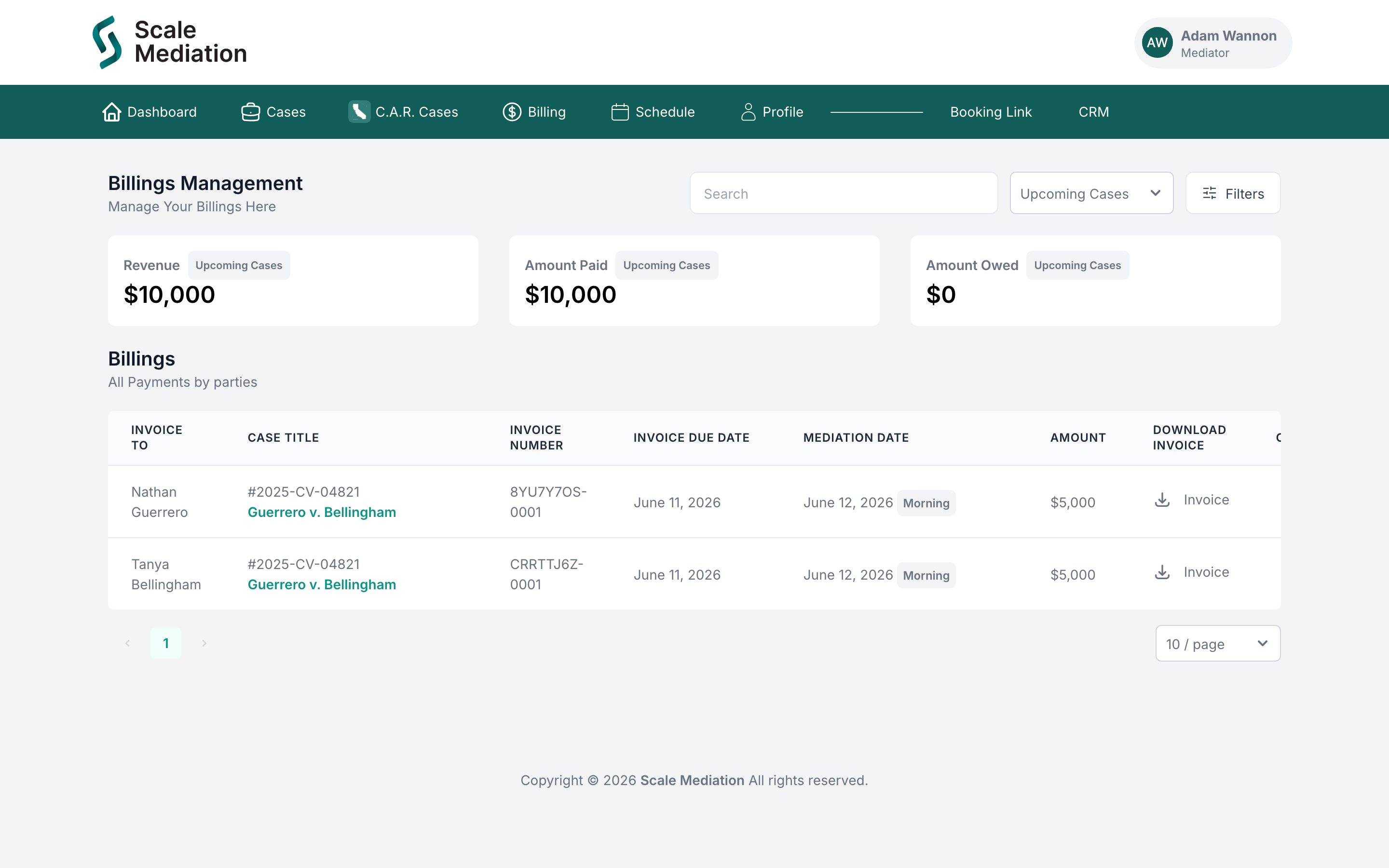Go to next page arrow
Image resolution: width=1389 pixels, height=868 pixels.
204,643
